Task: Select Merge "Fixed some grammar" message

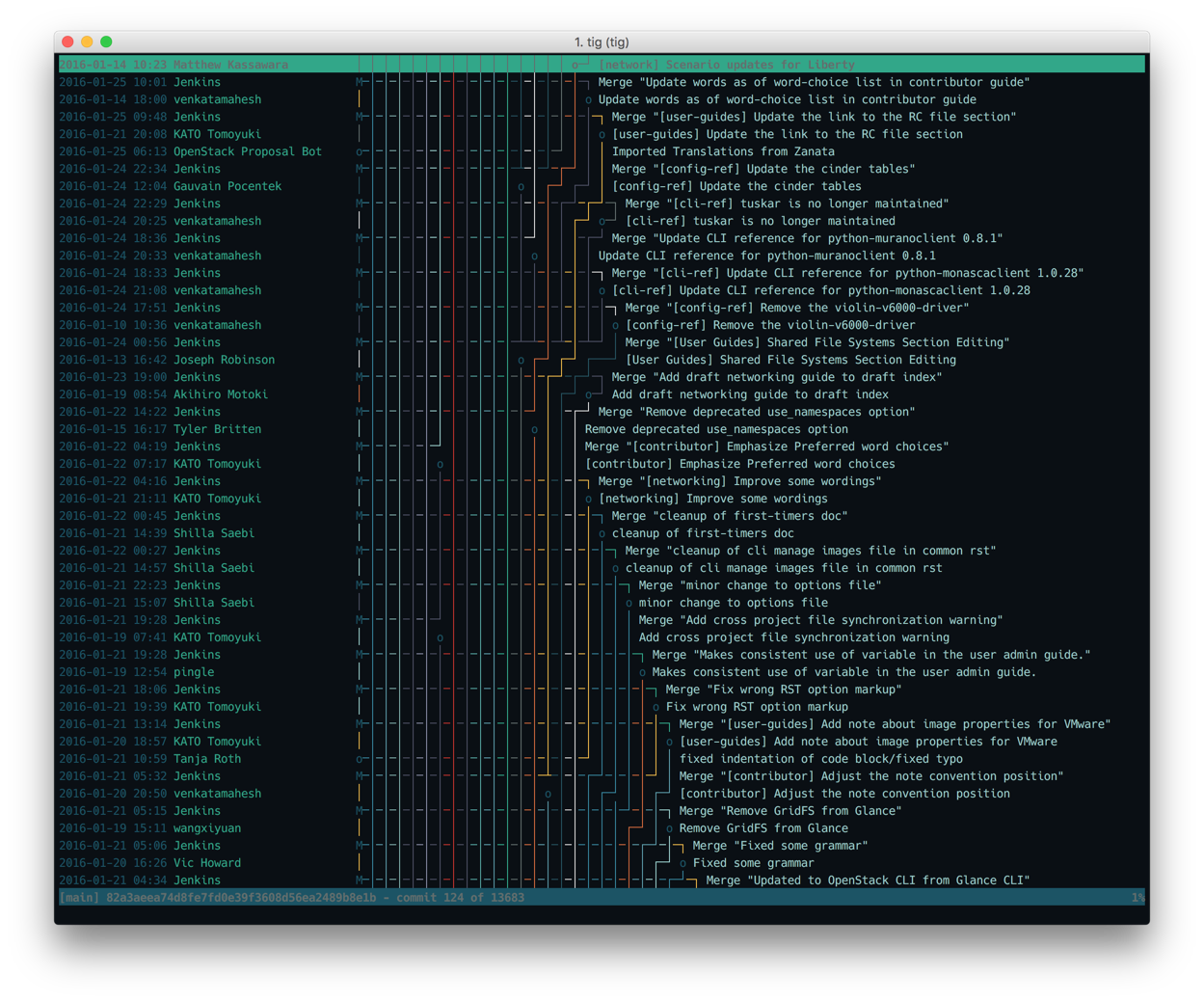Action: [x=780, y=846]
